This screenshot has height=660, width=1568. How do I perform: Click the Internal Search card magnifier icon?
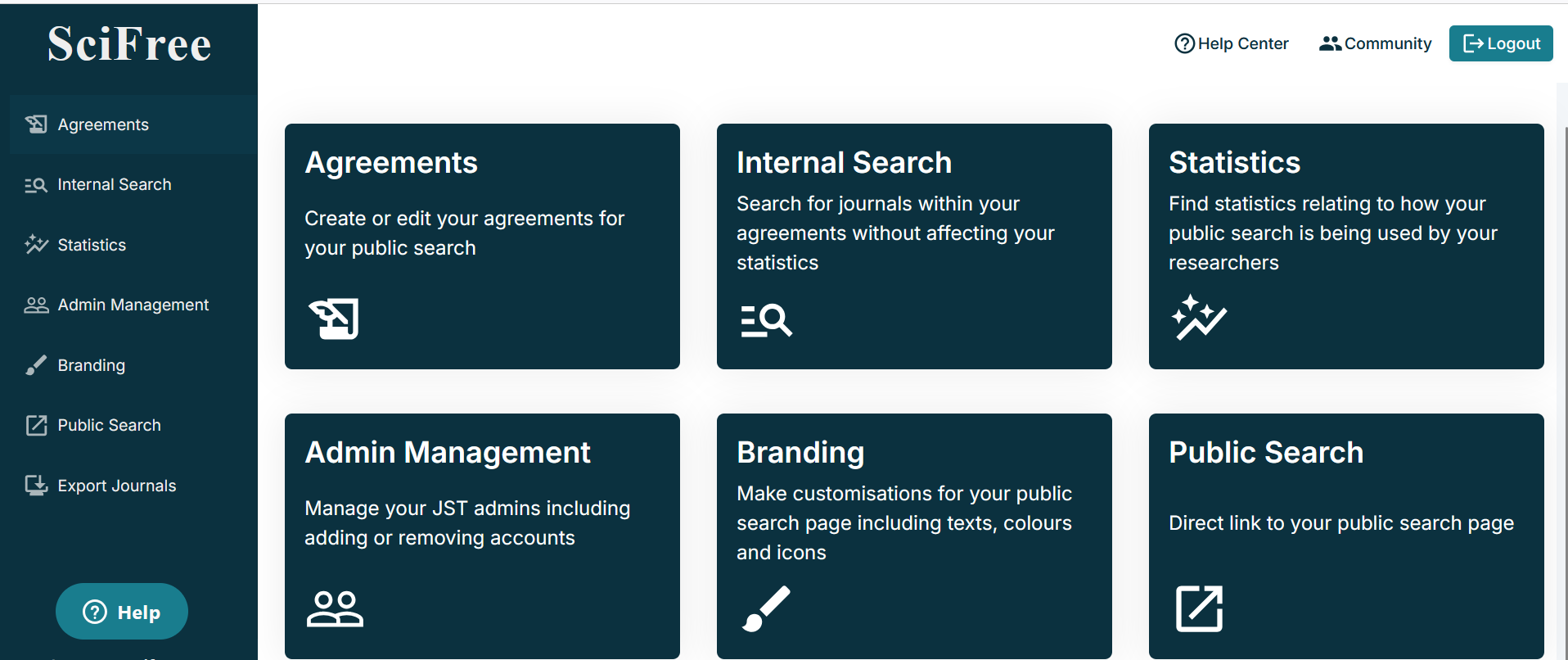click(x=766, y=320)
